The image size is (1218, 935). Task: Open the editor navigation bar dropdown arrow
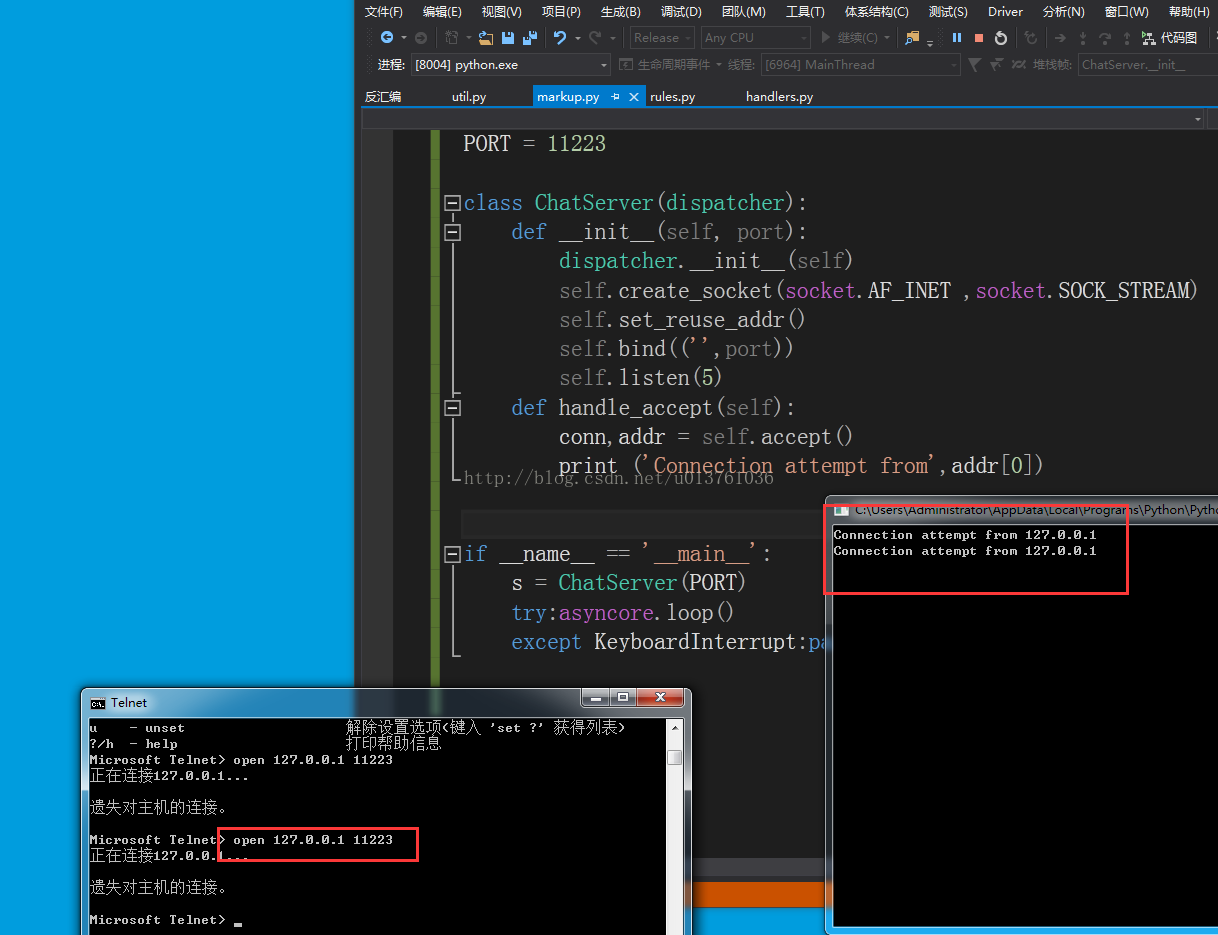(1198, 119)
